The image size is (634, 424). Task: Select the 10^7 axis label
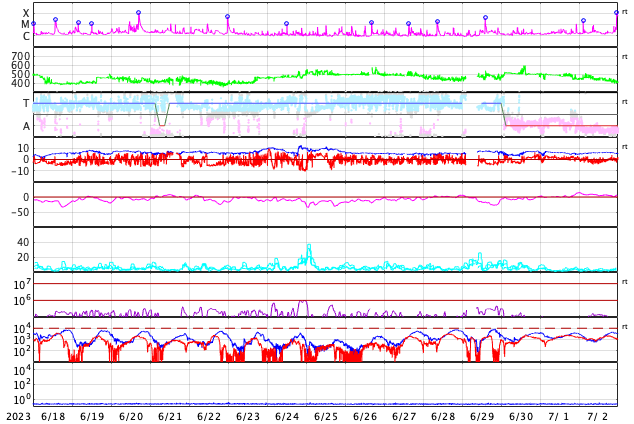click(x=22, y=284)
